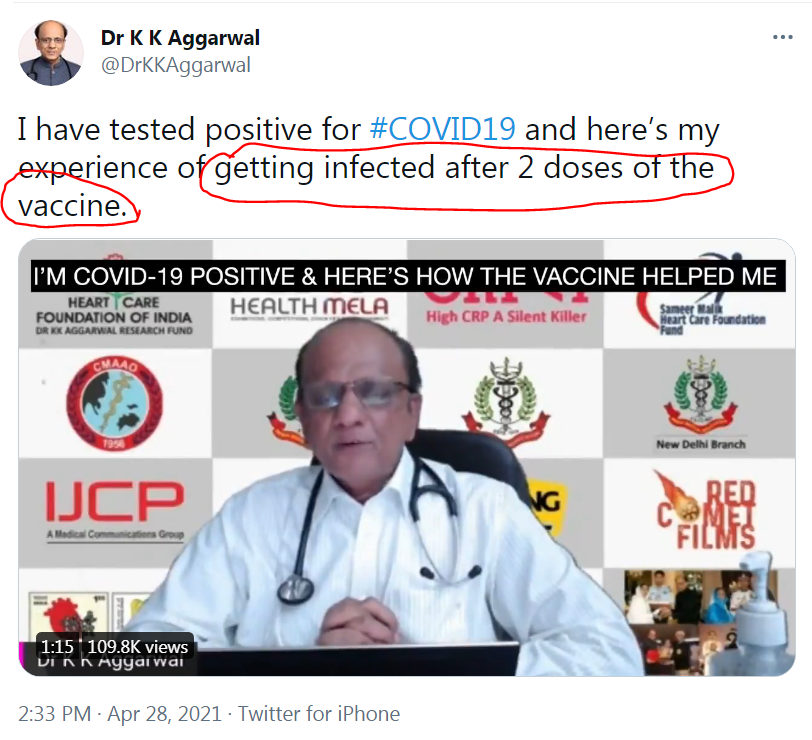Click the 109.8K views counter
The height and width of the screenshot is (740, 812).
pos(138,647)
